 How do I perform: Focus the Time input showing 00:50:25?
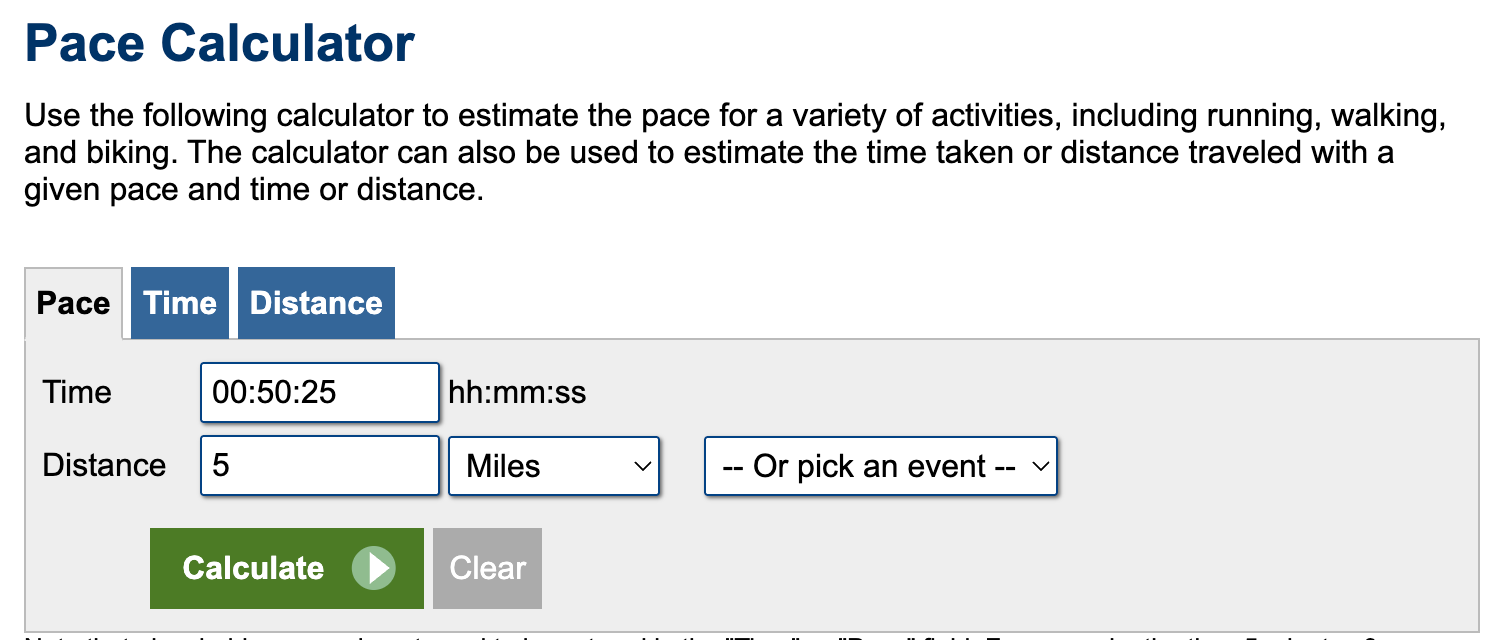(319, 392)
